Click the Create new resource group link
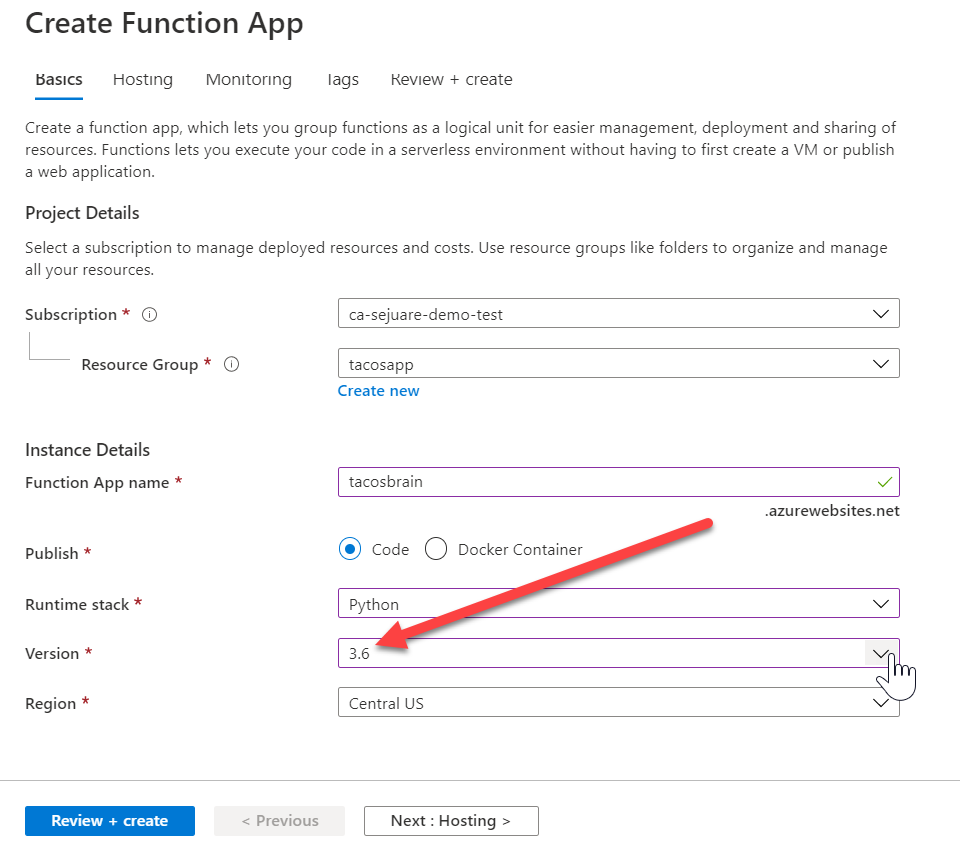Image resolution: width=960 pixels, height=847 pixels. click(378, 390)
